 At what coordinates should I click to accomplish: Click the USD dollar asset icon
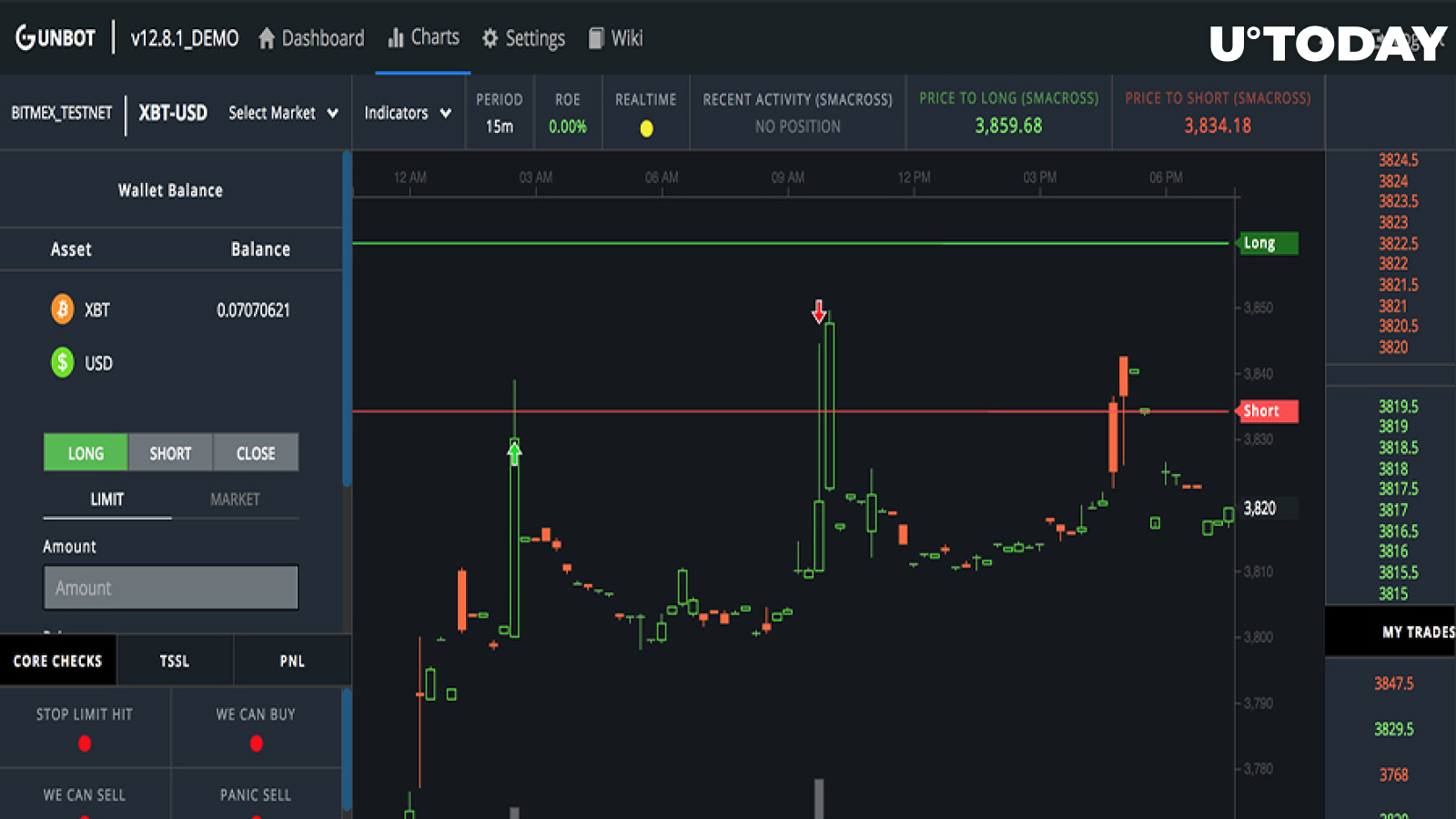[62, 362]
